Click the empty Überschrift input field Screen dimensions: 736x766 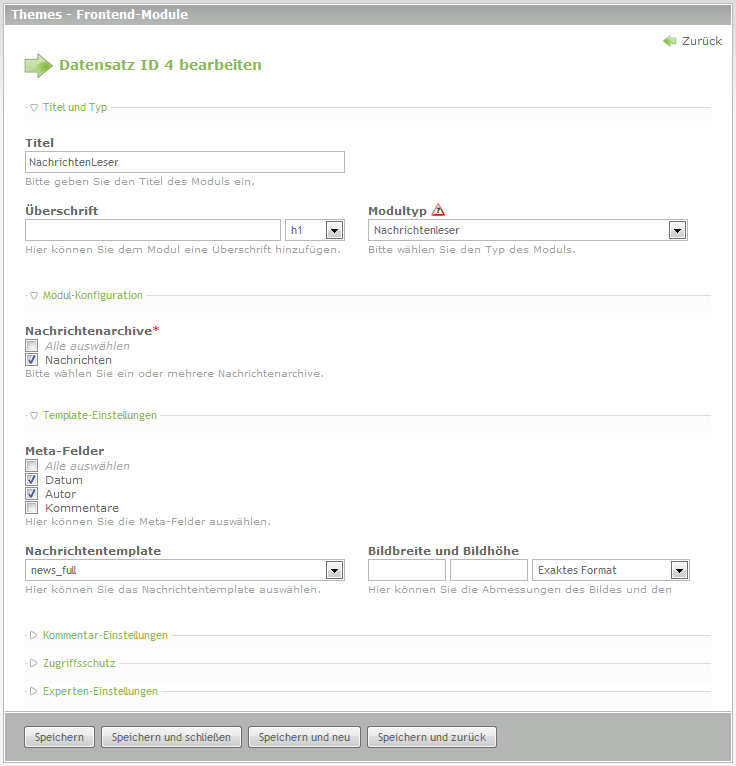152,231
